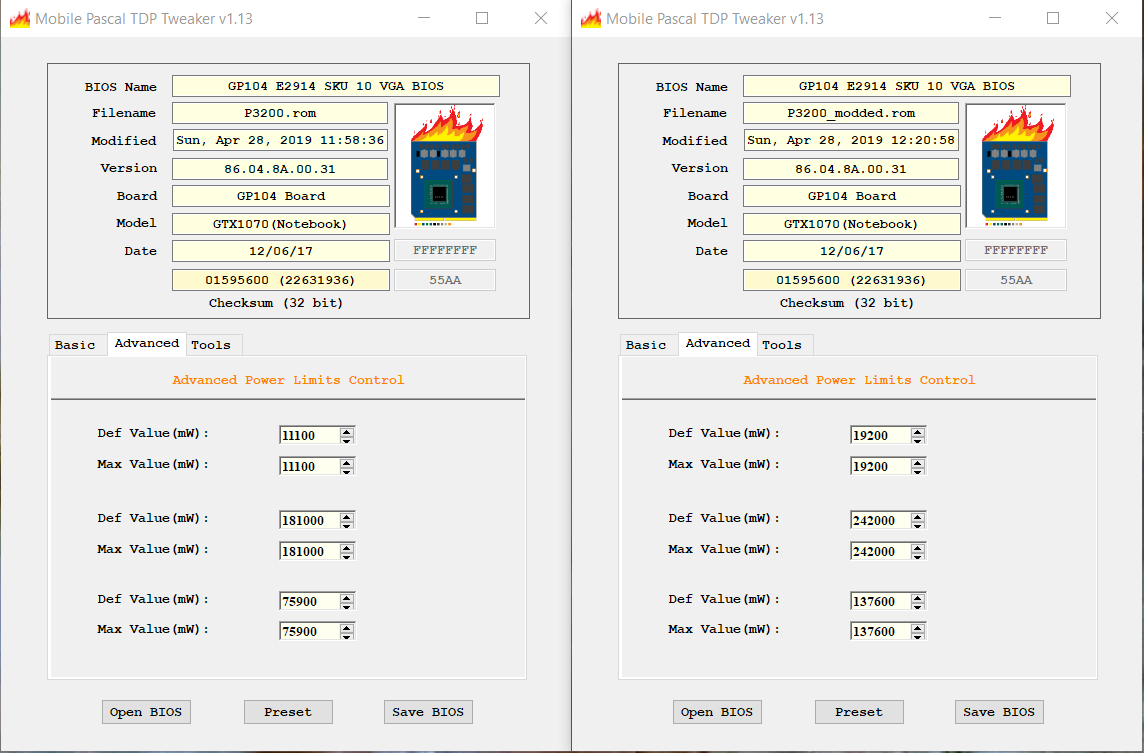Click the FFFFFFFF box in the P3200_modded.rom window
This screenshot has width=1144, height=753.
point(1016,250)
